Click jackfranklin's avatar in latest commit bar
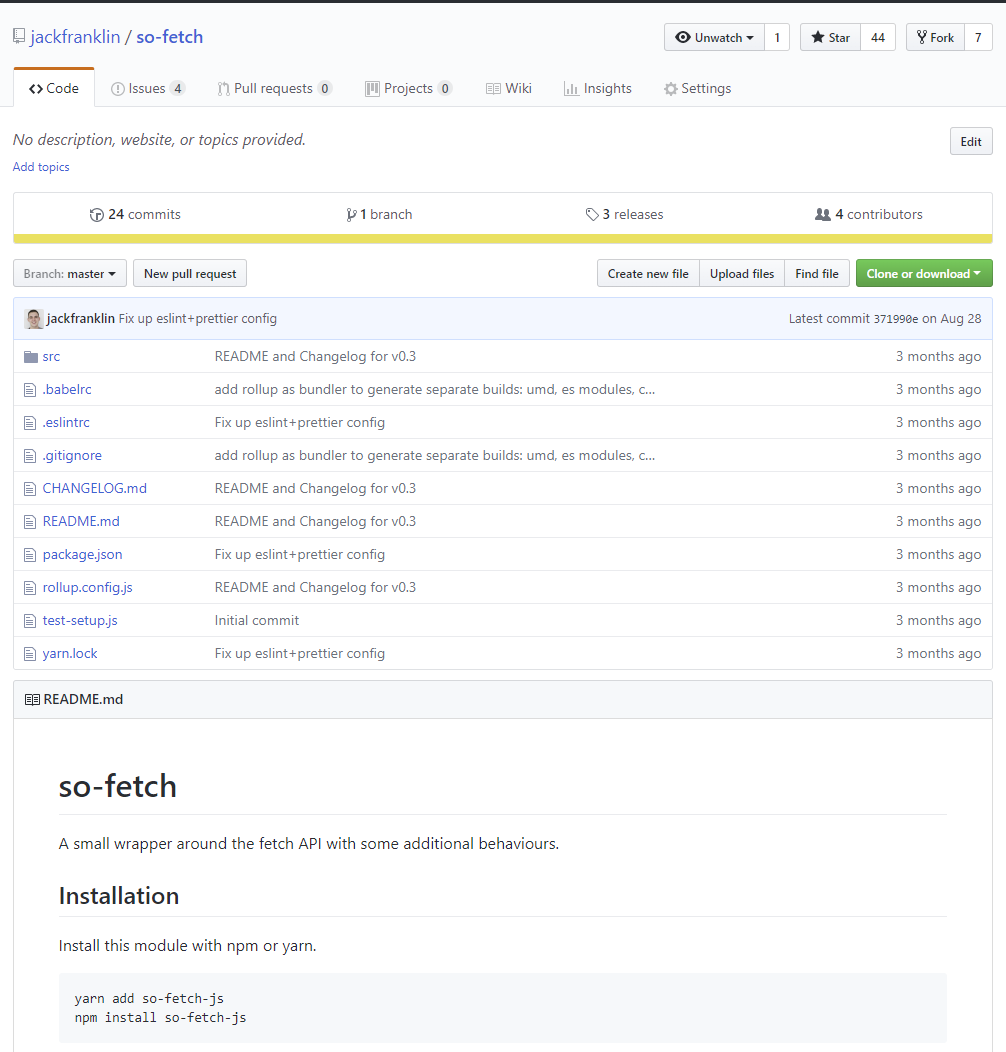Screen dimensions: 1006x1052 [x=34, y=319]
